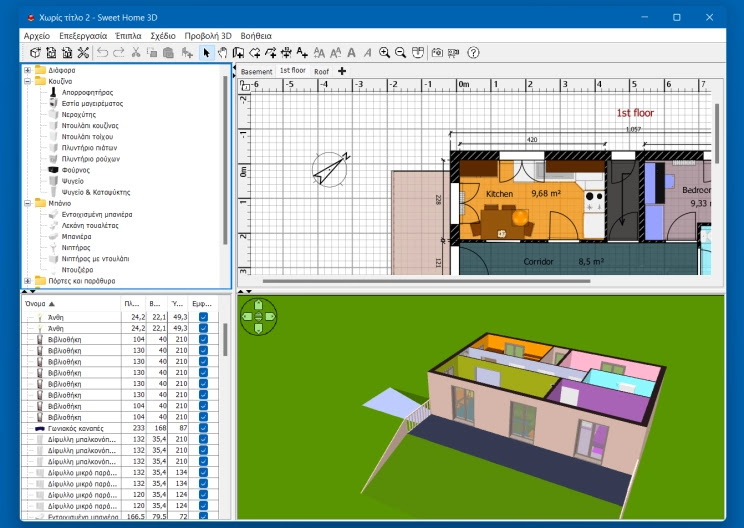
Task: Click the Paste clipboard icon
Action: [x=168, y=53]
